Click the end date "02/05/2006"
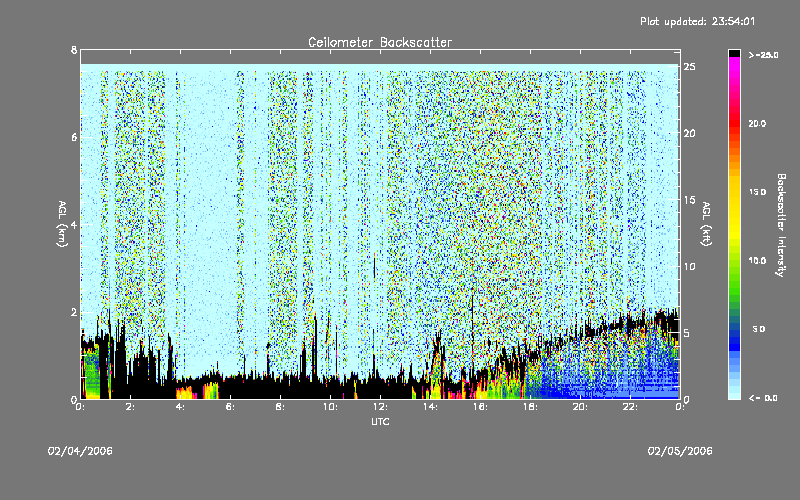 [680, 451]
